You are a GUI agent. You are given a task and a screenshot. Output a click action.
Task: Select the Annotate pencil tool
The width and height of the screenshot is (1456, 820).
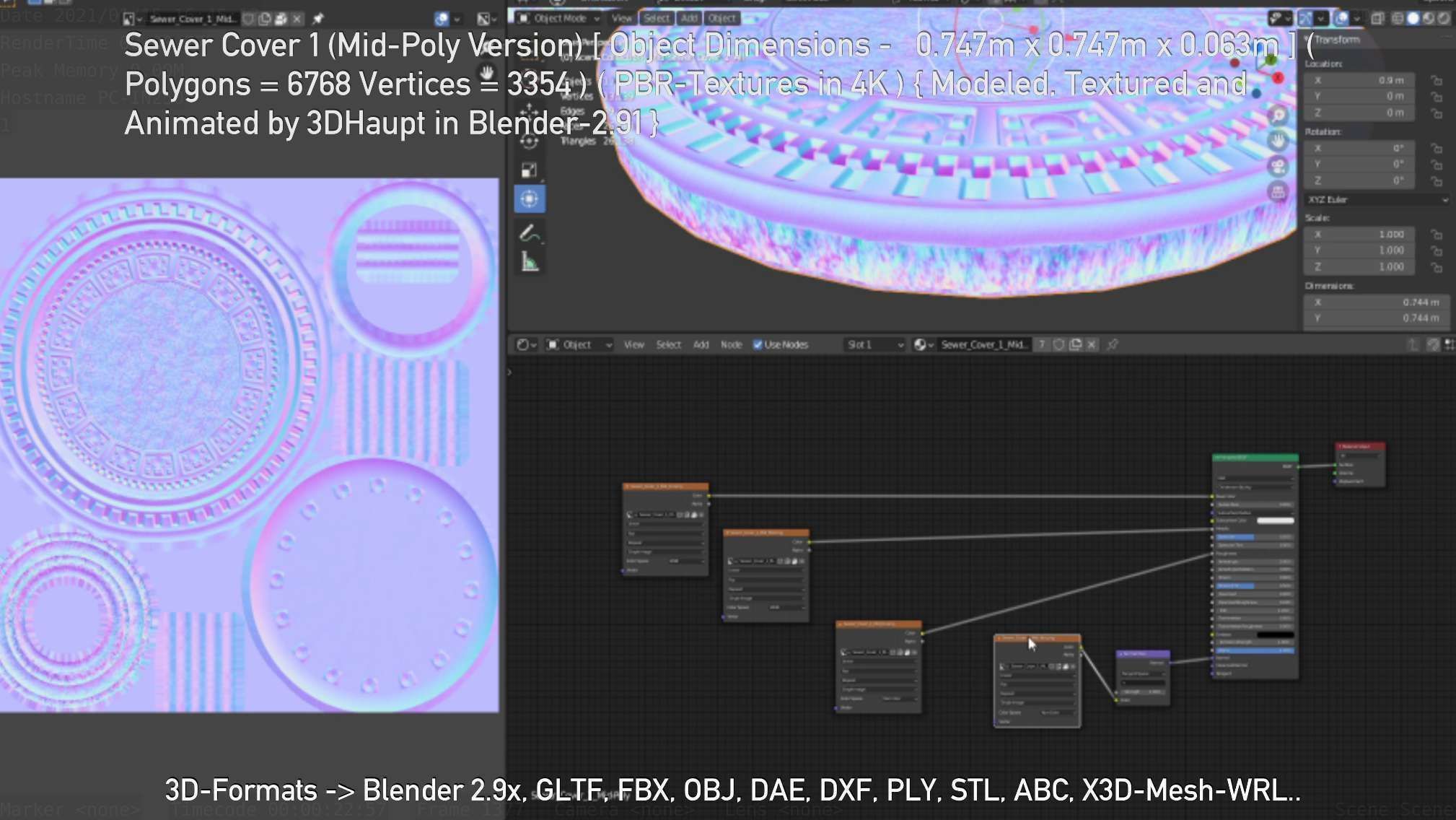coord(529,232)
